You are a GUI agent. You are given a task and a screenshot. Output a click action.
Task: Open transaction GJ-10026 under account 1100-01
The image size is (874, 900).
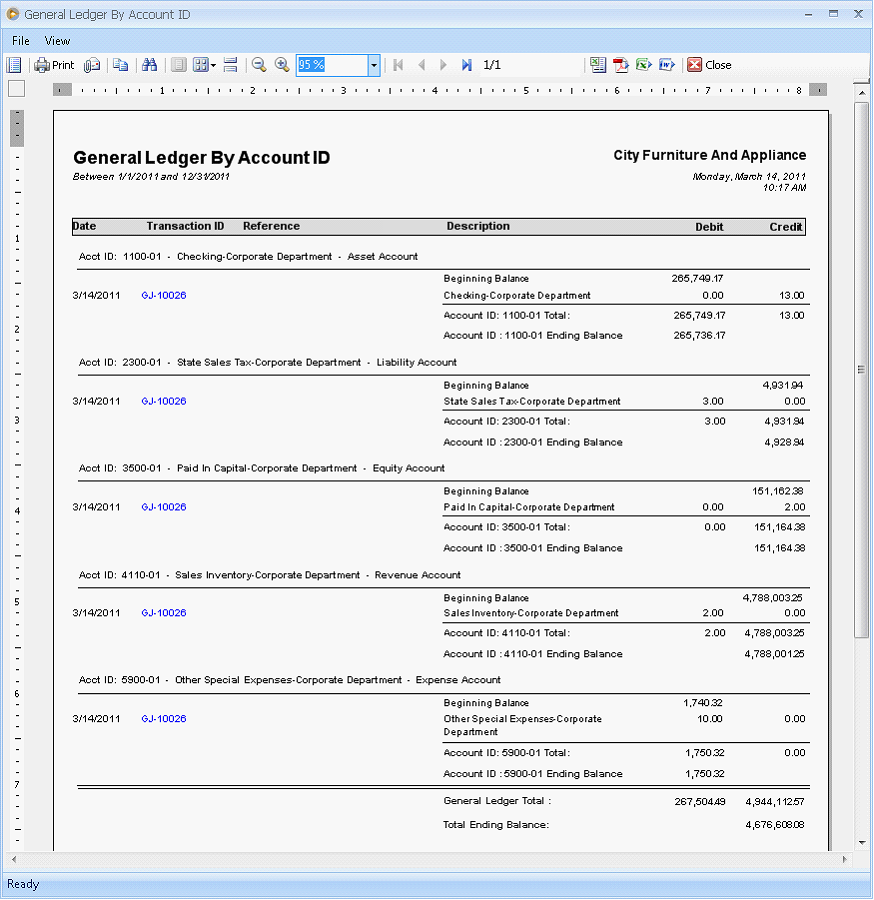(x=163, y=296)
